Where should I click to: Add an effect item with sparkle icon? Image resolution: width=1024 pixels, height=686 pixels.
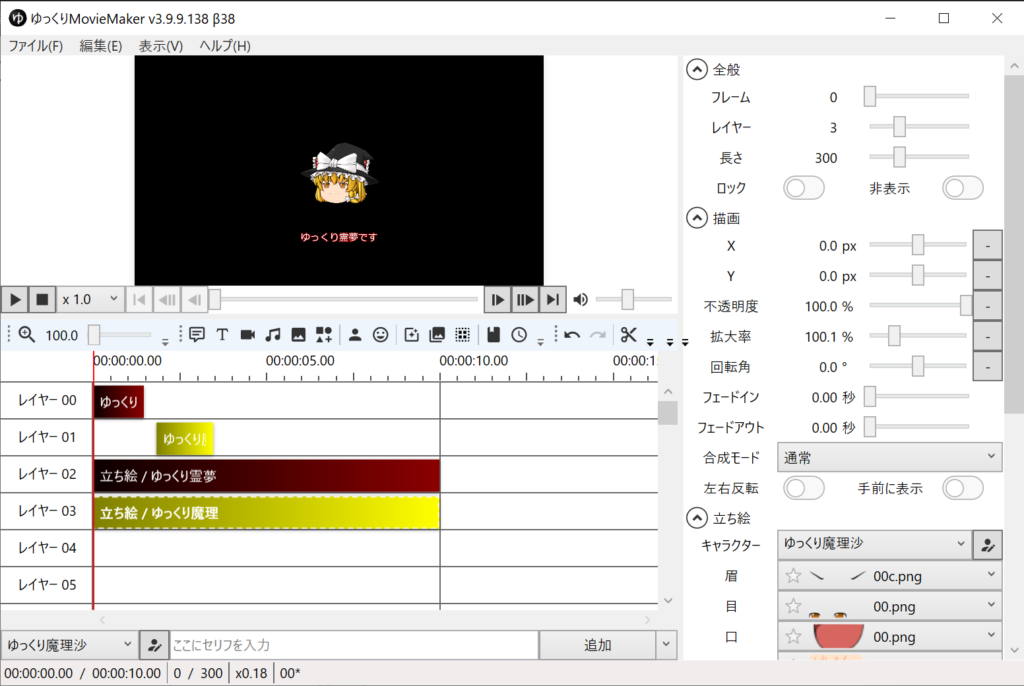click(411, 335)
